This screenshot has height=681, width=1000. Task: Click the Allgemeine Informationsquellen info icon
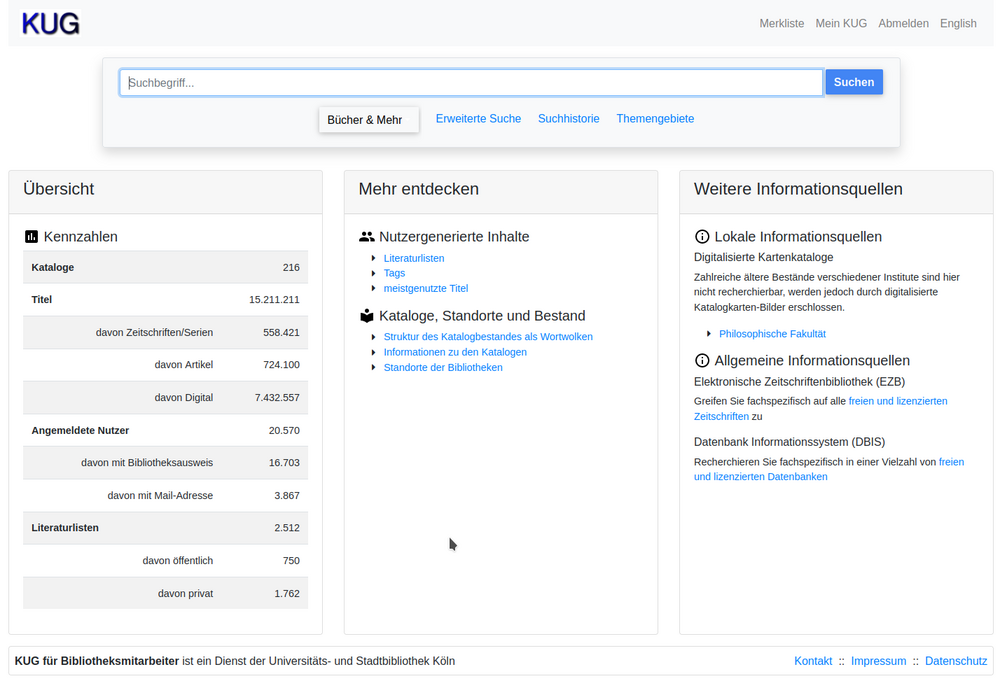pyautogui.click(x=702, y=361)
